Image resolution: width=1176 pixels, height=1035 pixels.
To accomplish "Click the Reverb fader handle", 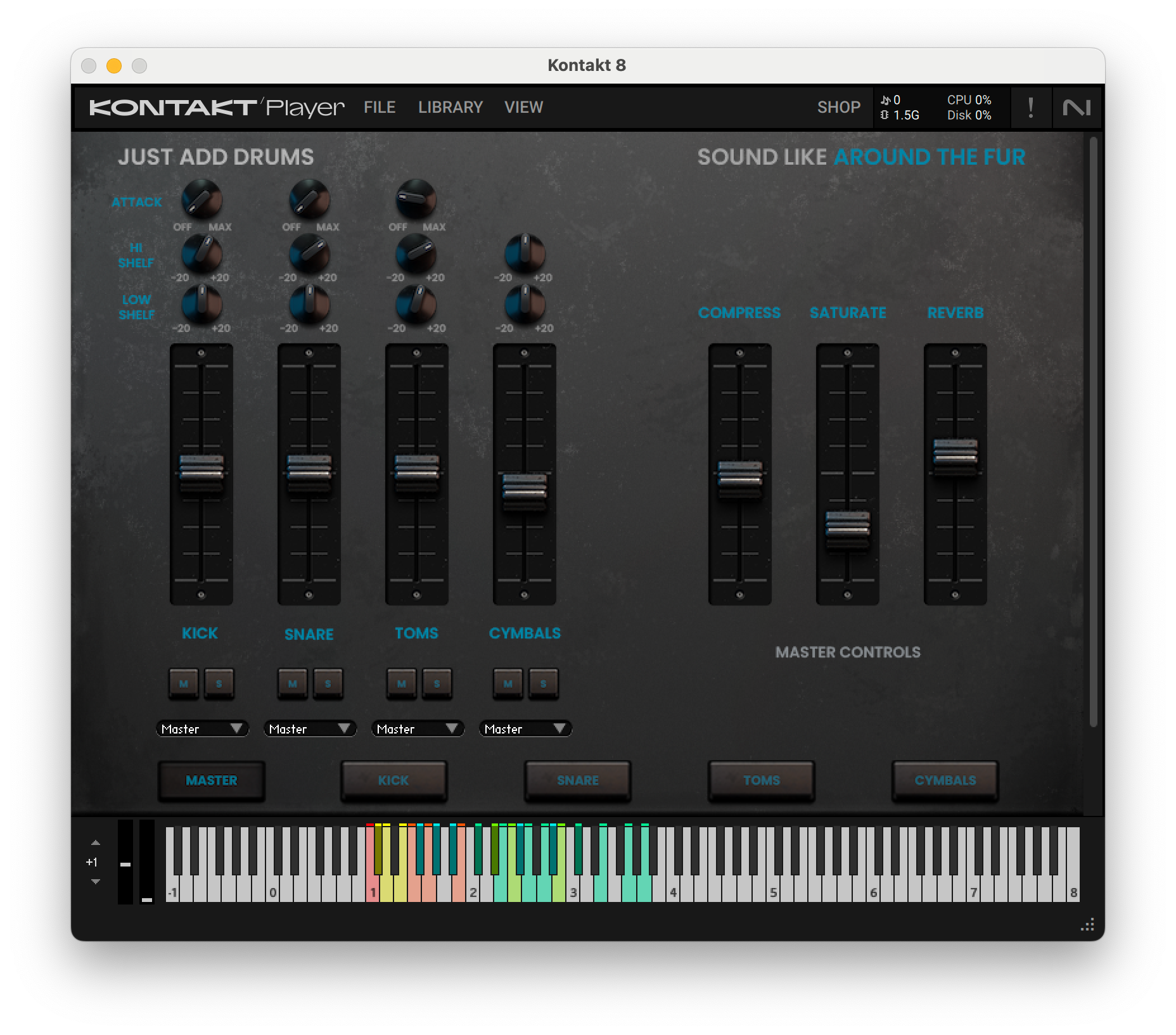I will point(955,457).
